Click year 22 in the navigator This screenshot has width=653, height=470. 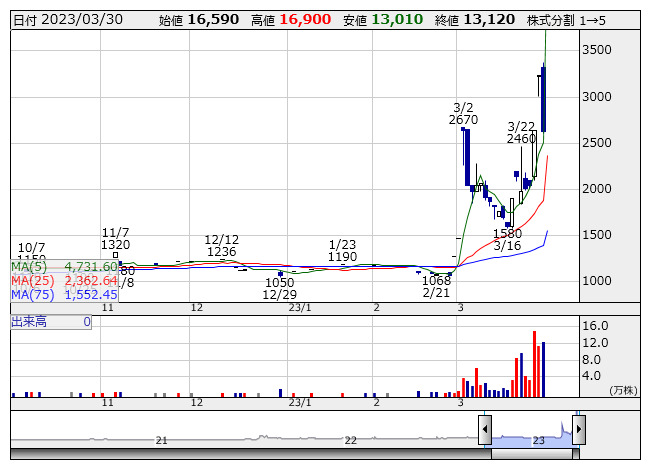tap(350, 440)
